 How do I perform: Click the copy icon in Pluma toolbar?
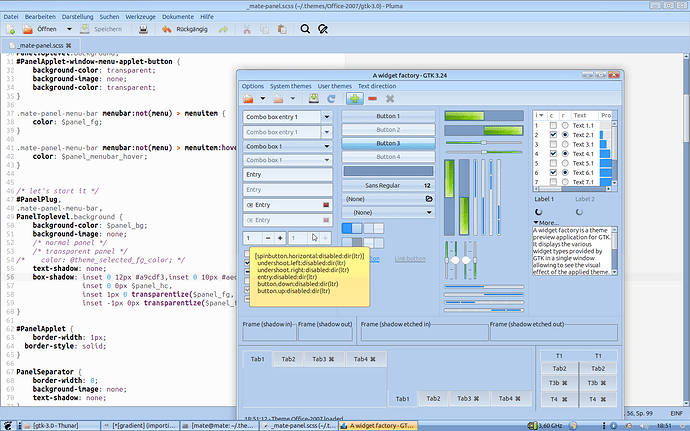tap(264, 29)
